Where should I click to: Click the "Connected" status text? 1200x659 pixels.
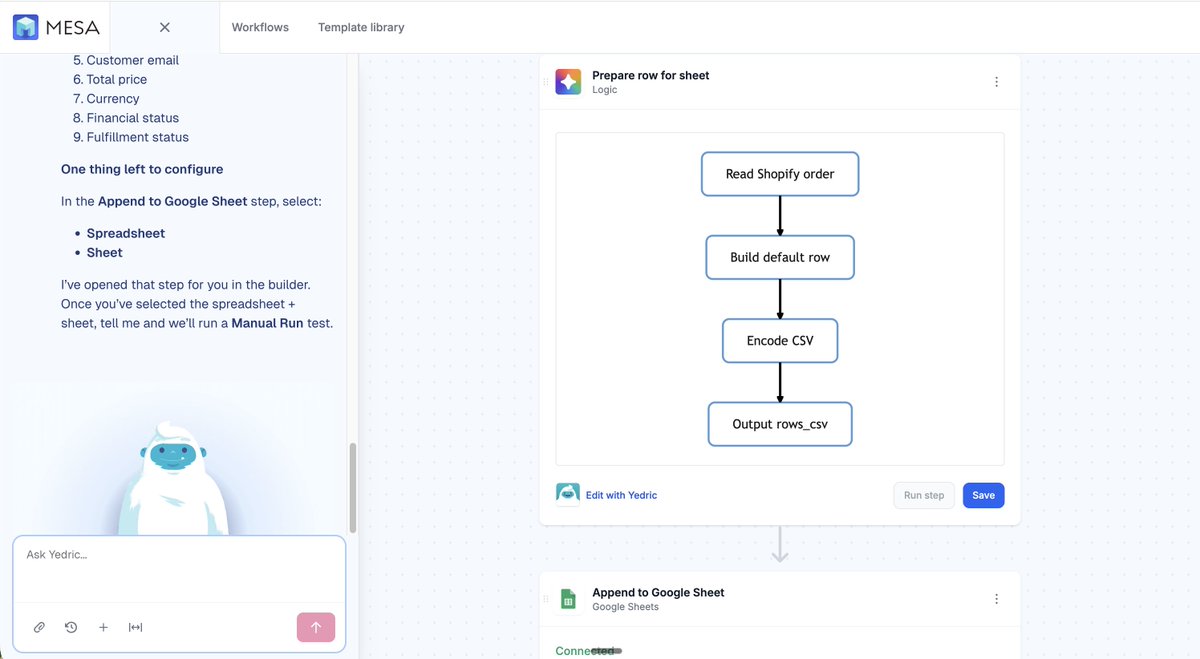tap(585, 651)
